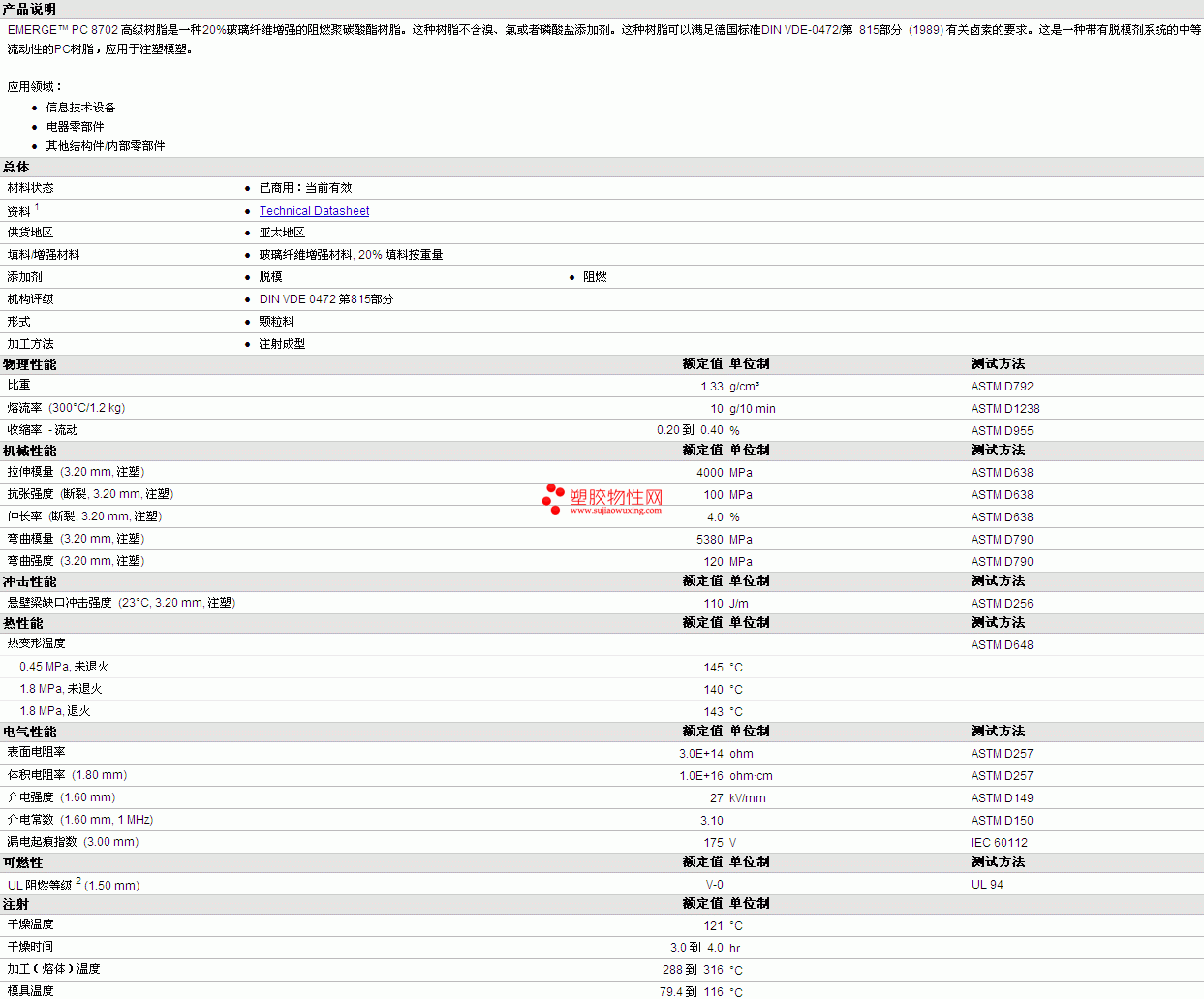Click the 拉伸模量 value 4000
1204x999 pixels.
[x=710, y=473]
